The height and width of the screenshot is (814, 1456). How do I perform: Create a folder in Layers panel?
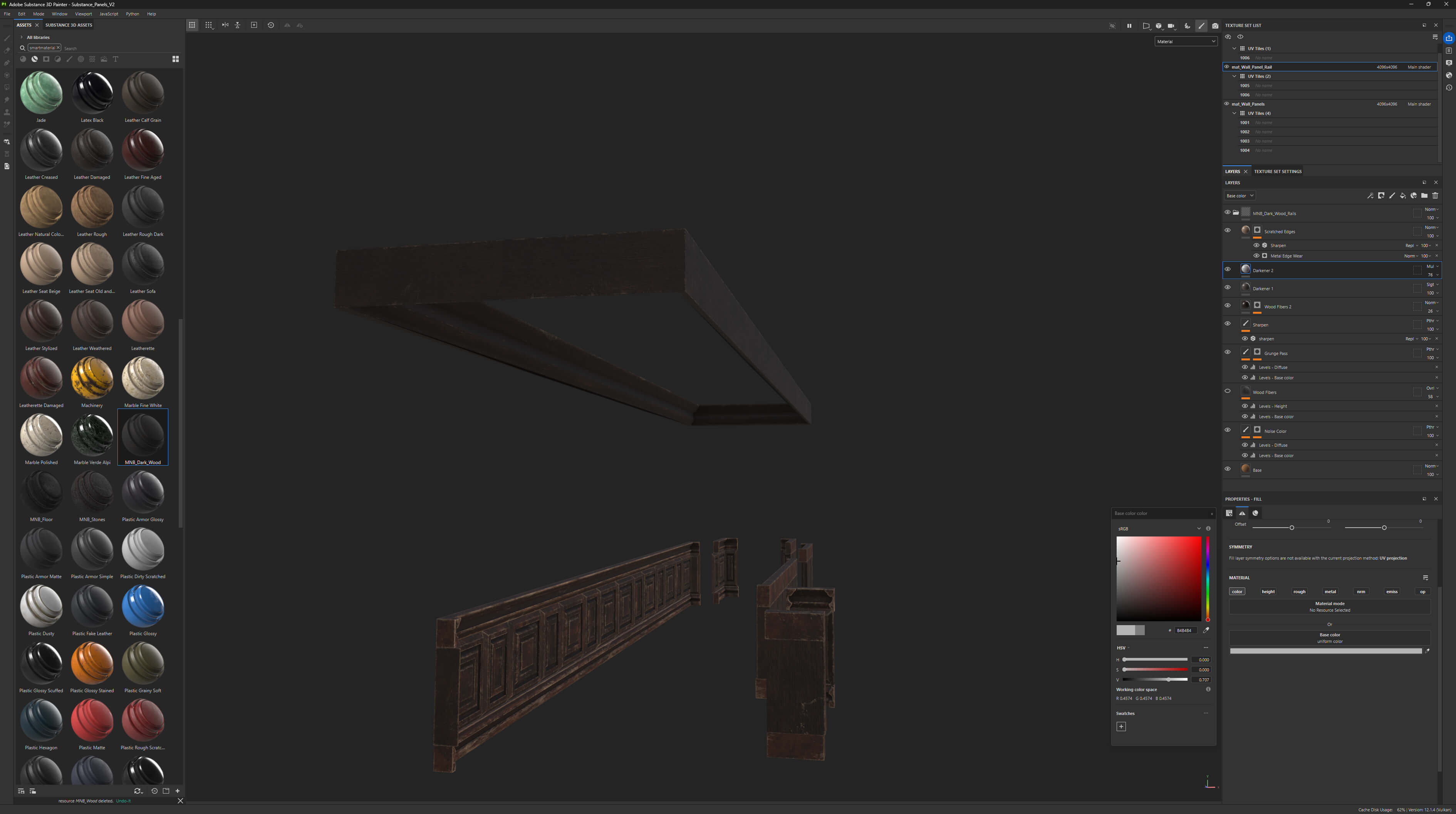click(x=1424, y=196)
